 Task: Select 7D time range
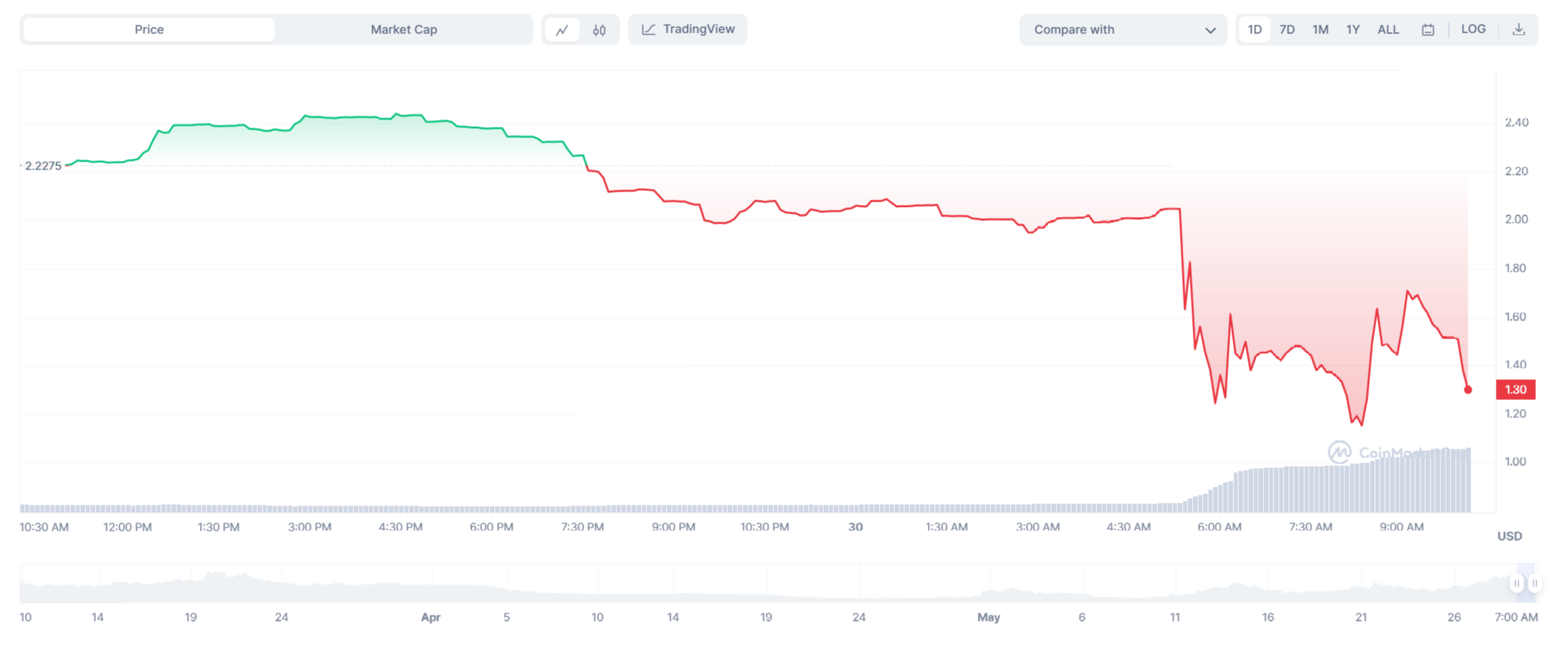[x=1287, y=29]
